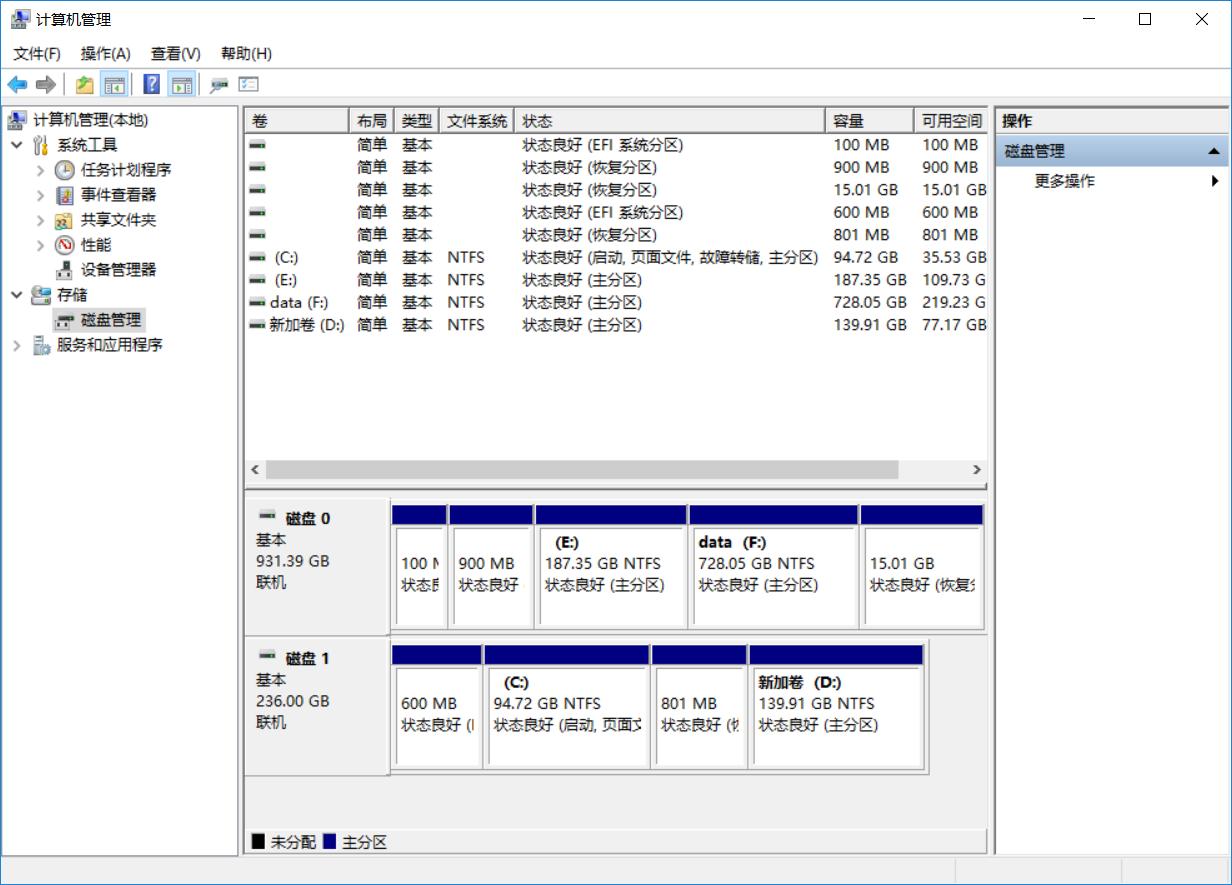Click the 容量 column header
1232x885 pixels.
868,121
